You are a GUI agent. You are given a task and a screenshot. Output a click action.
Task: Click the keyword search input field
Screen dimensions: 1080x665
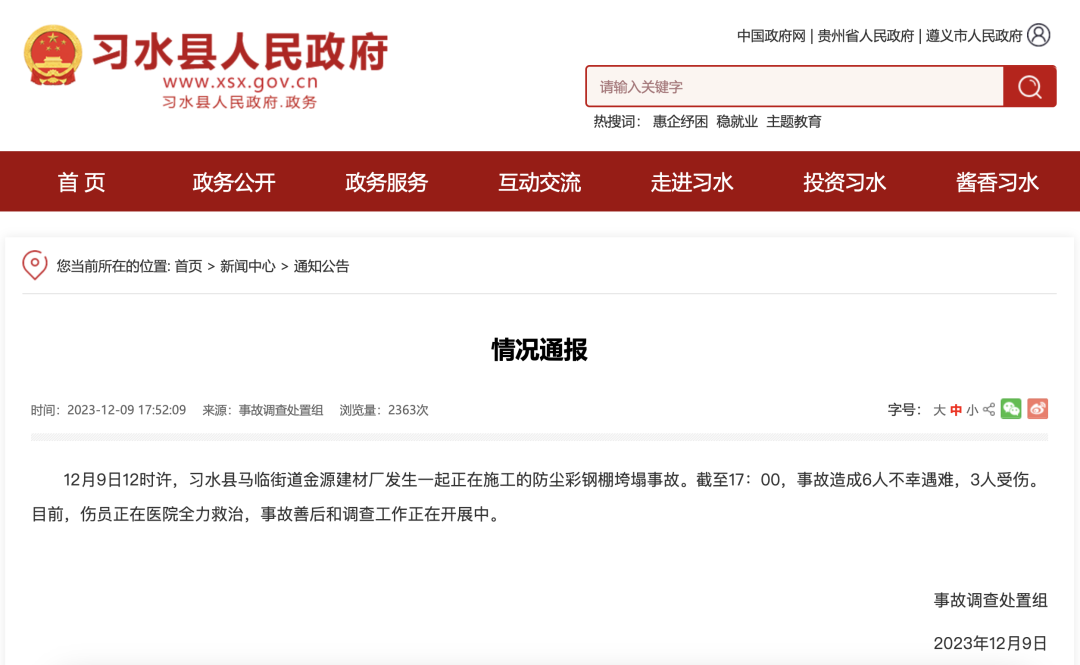click(x=790, y=86)
